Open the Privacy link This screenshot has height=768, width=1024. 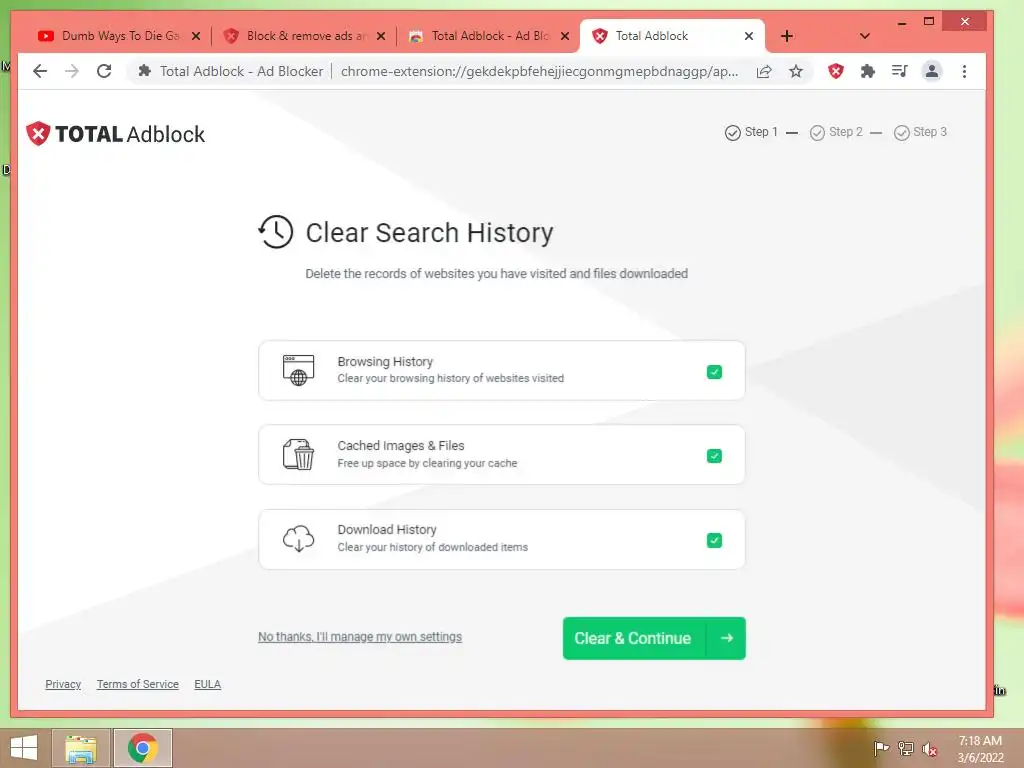pos(63,684)
